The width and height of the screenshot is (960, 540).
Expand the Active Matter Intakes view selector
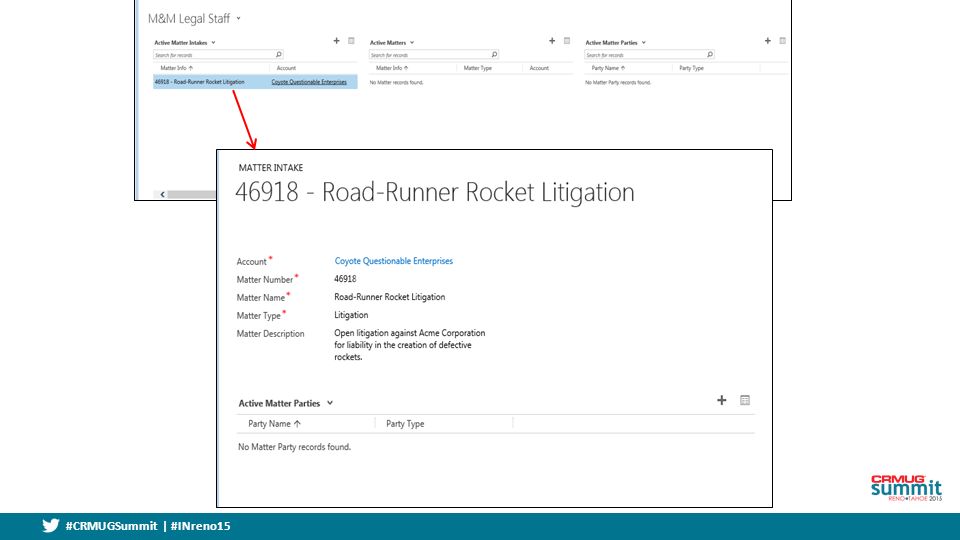213,43
